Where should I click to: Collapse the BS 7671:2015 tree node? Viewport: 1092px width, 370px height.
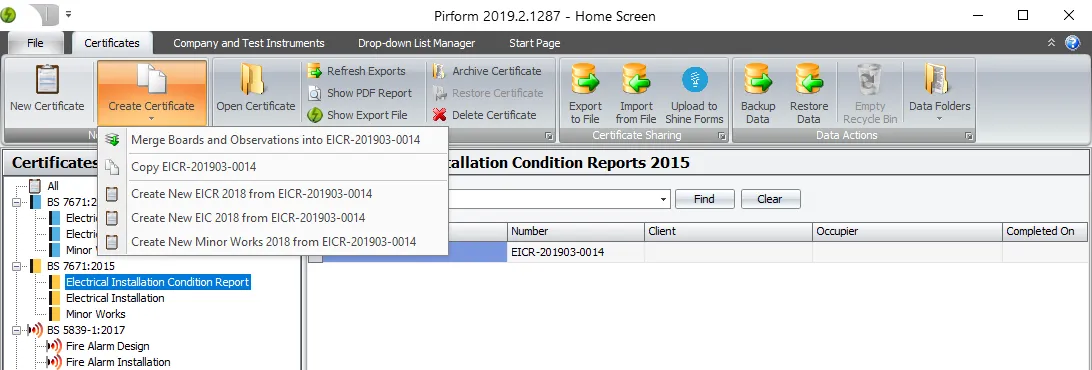click(x=17, y=266)
